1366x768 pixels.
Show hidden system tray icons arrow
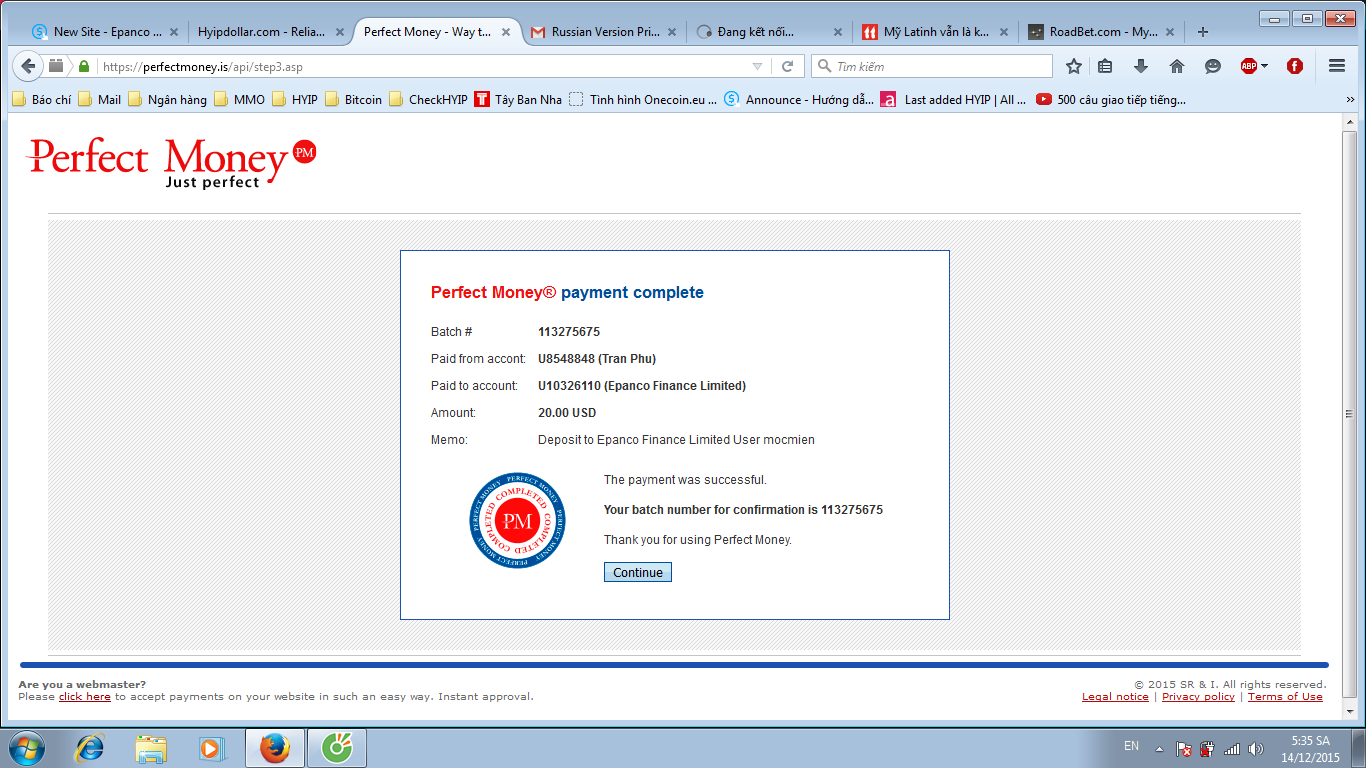[1159, 748]
